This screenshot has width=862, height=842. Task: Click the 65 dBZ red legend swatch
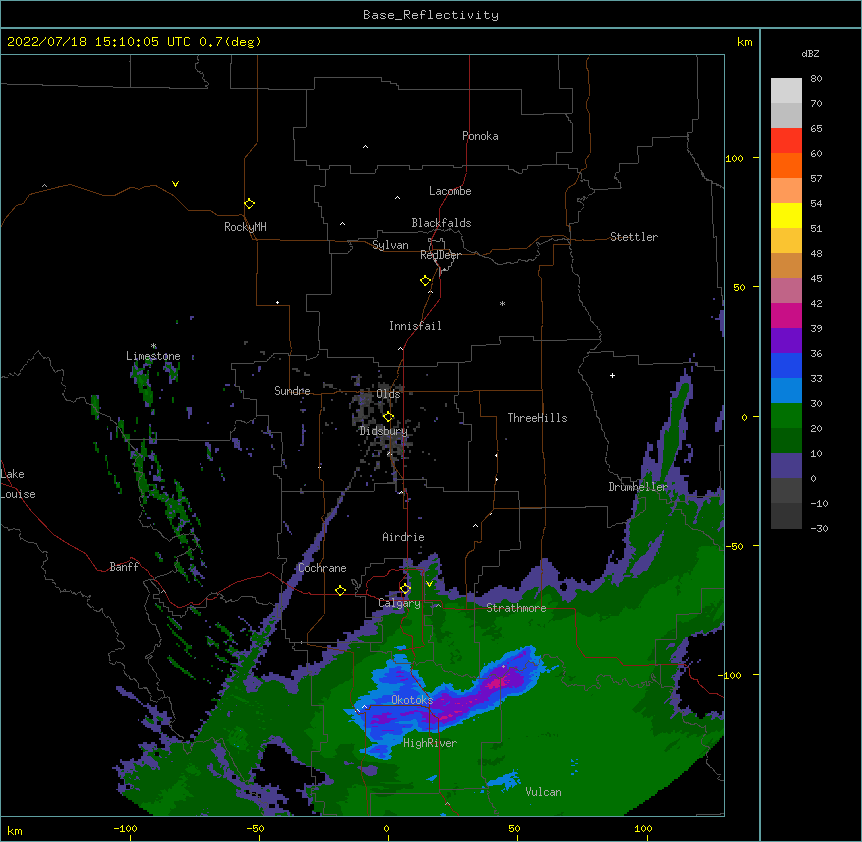(x=786, y=141)
